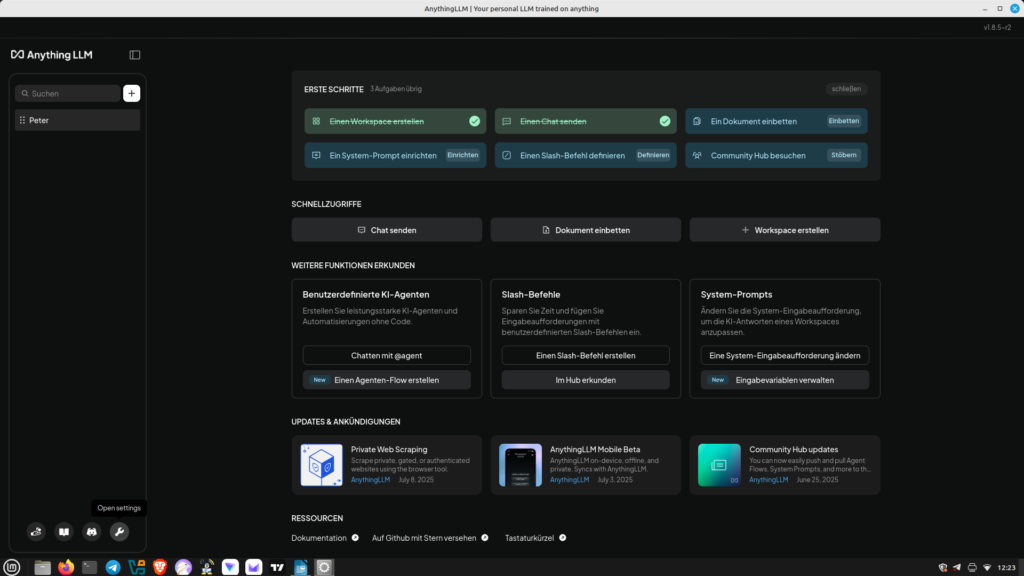
Task: Open the Linux Mint start menu
Action: (x=12, y=567)
